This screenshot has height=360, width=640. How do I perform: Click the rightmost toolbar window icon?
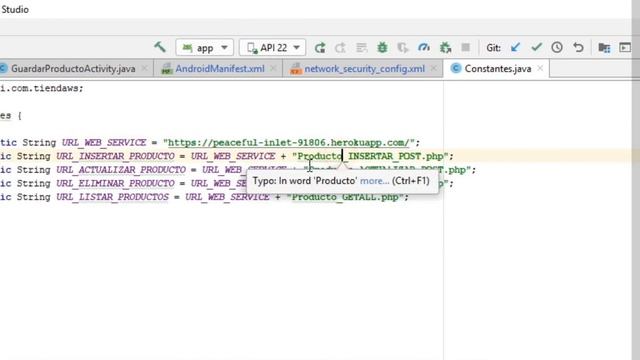pyautogui.click(x=625, y=48)
